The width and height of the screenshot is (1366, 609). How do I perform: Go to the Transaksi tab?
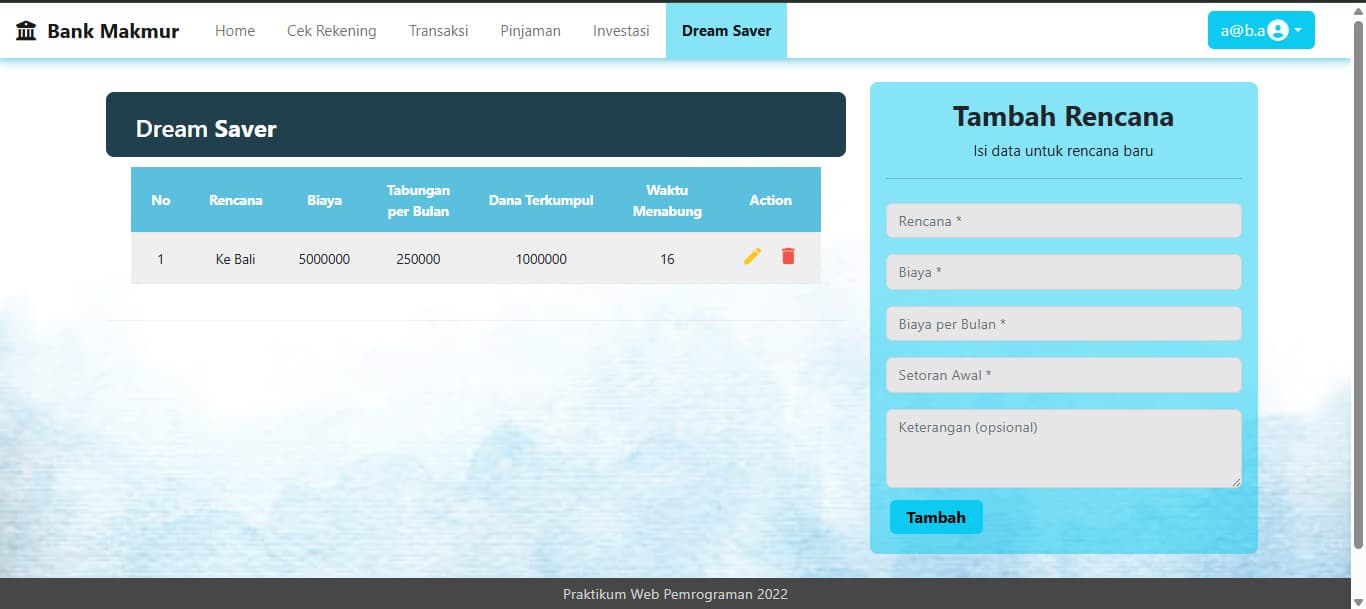pos(438,30)
